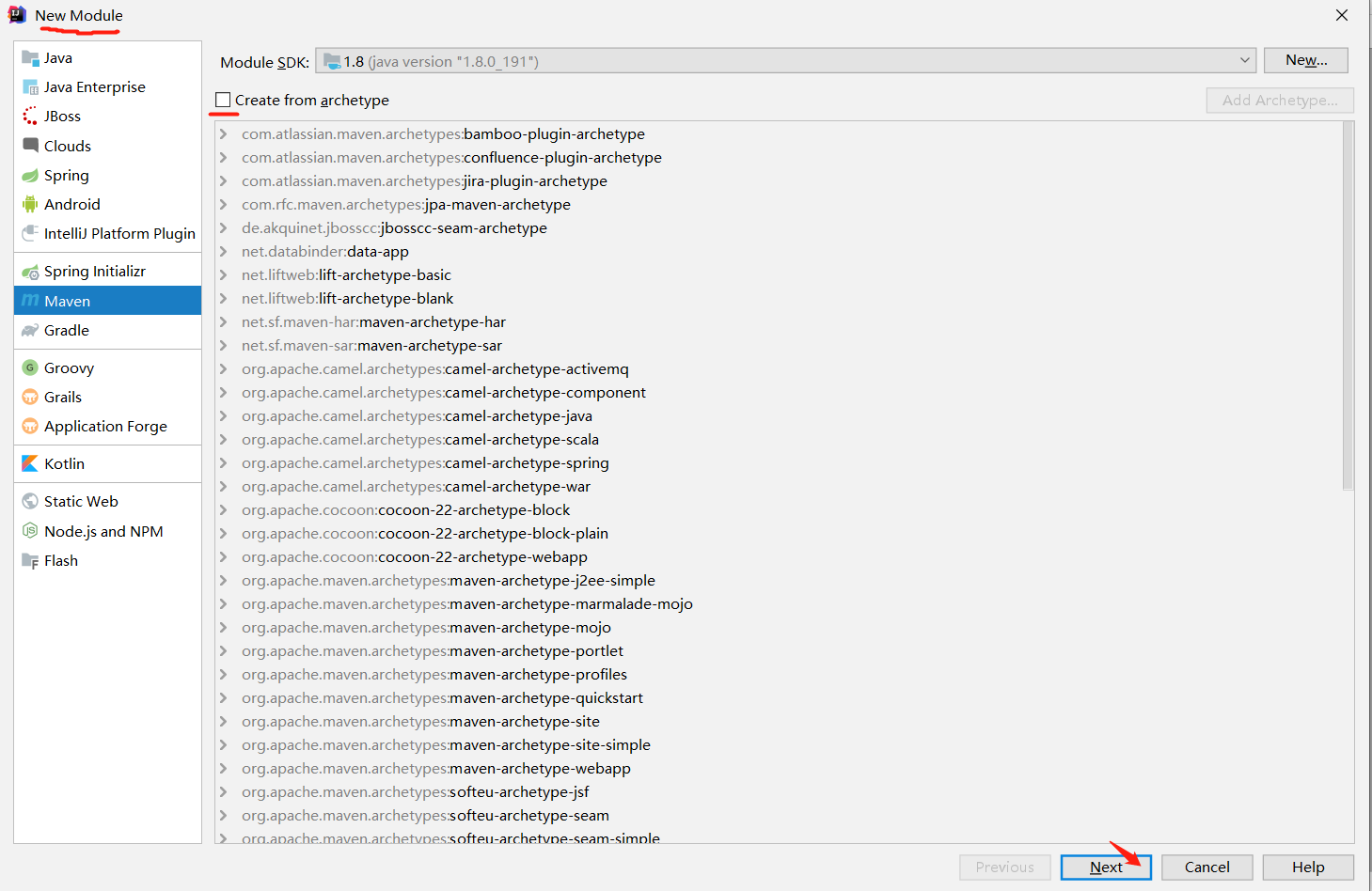Click the archetype list vertical scrollbar
The height and width of the screenshot is (891, 1372).
pos(1348,306)
